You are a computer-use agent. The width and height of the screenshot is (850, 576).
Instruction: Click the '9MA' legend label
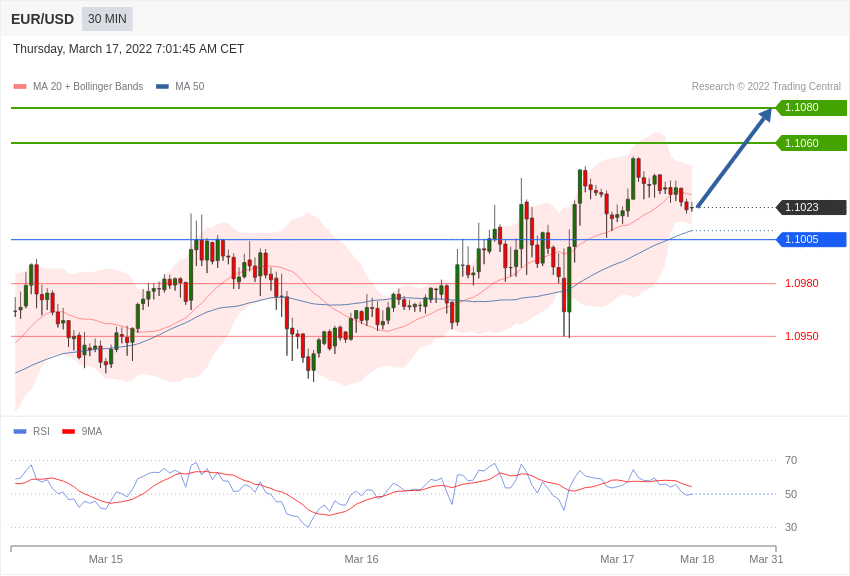click(92, 431)
